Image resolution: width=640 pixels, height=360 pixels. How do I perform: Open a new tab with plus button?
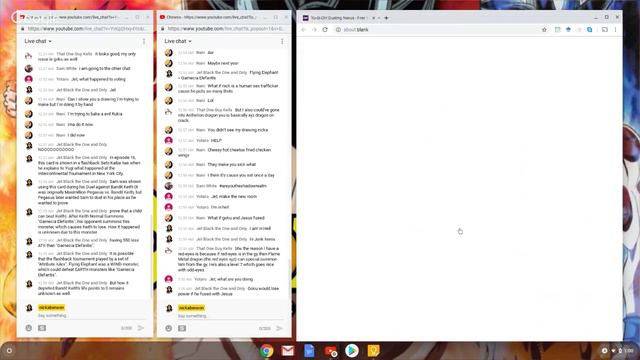click(386, 18)
